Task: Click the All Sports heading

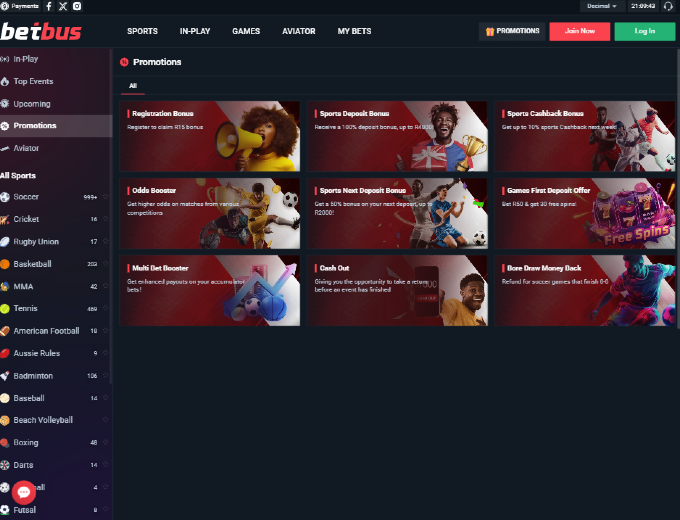Action: coord(18,176)
